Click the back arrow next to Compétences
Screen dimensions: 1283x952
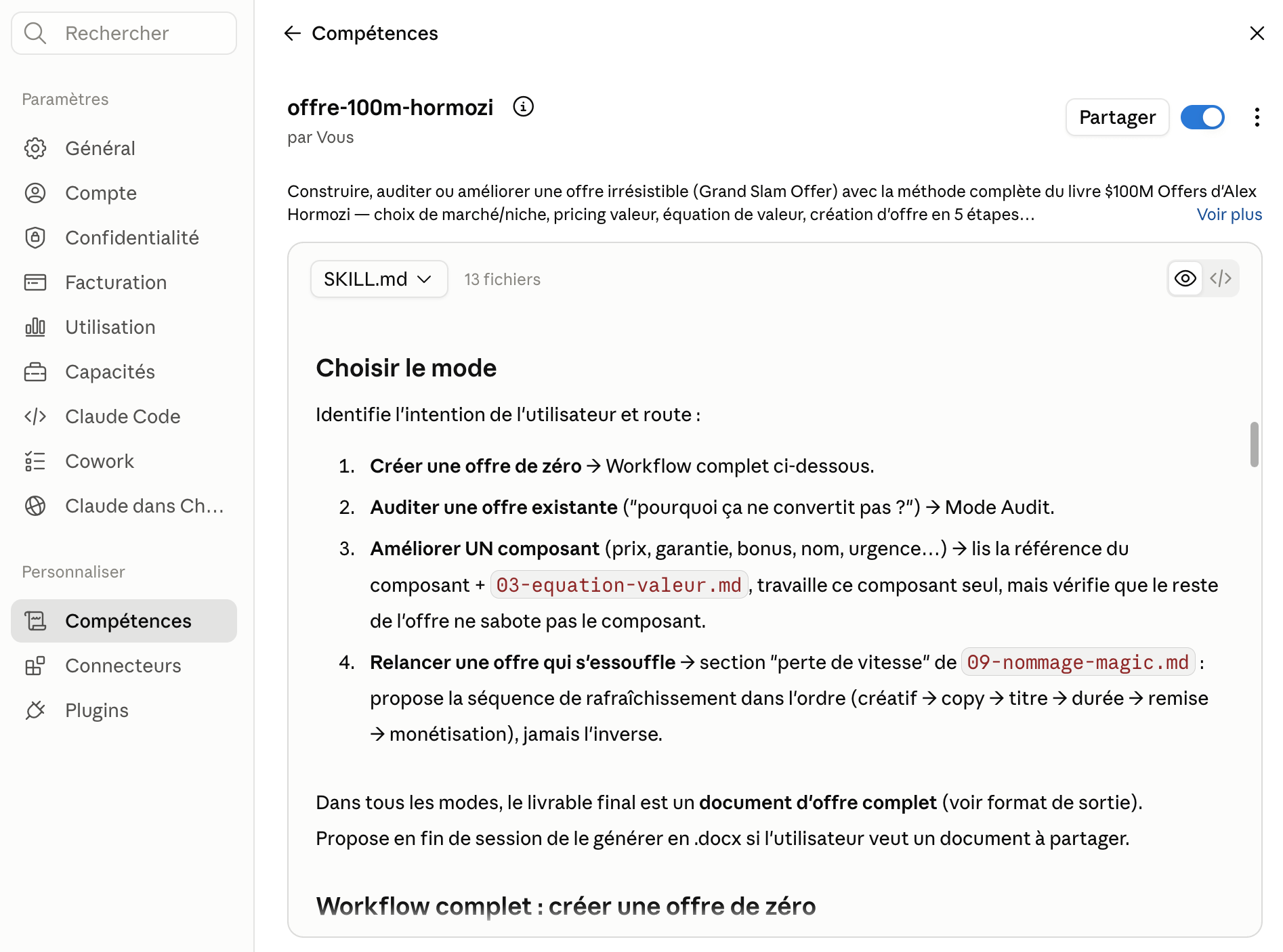coord(292,33)
